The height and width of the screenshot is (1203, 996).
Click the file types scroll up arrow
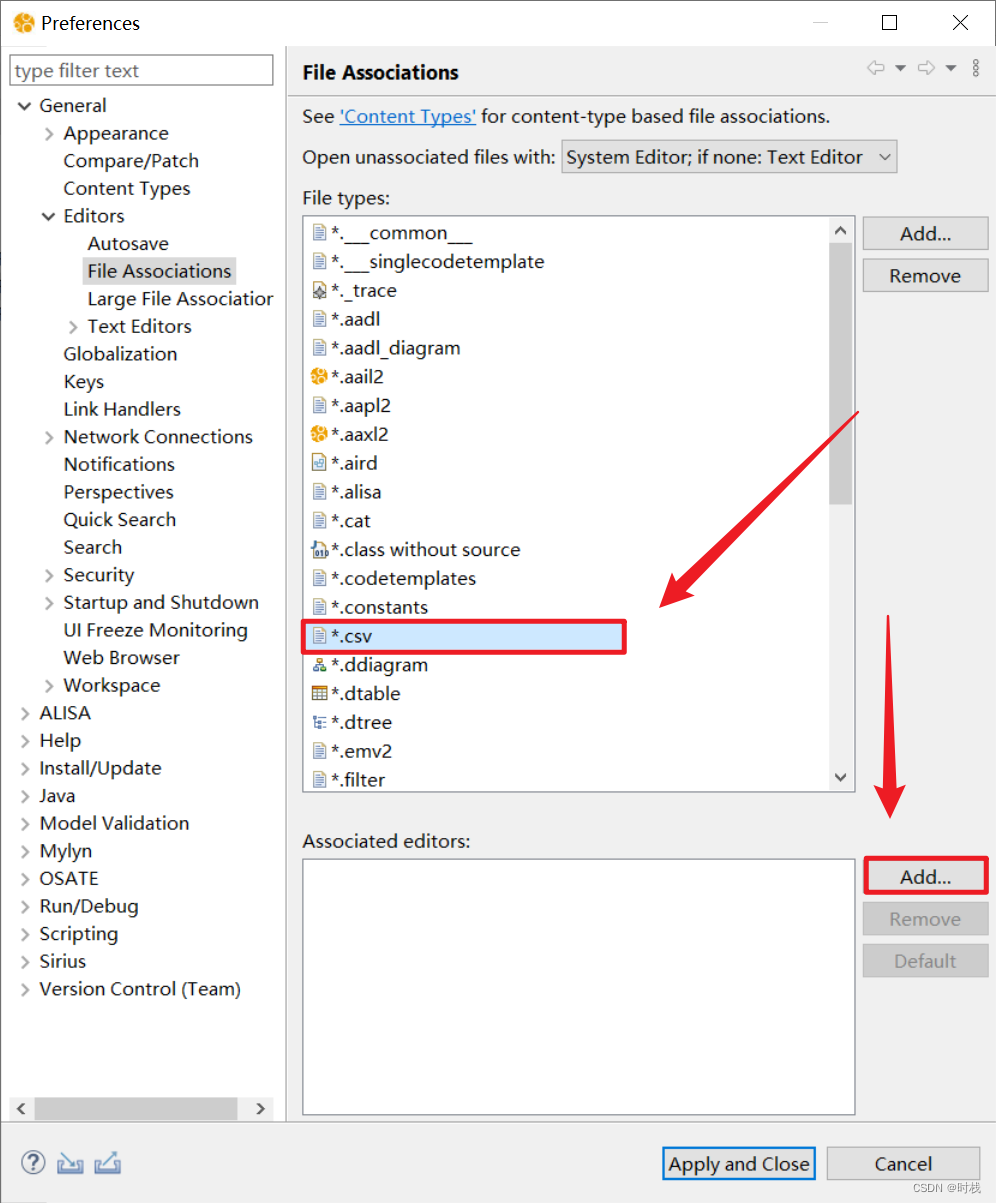(840, 231)
